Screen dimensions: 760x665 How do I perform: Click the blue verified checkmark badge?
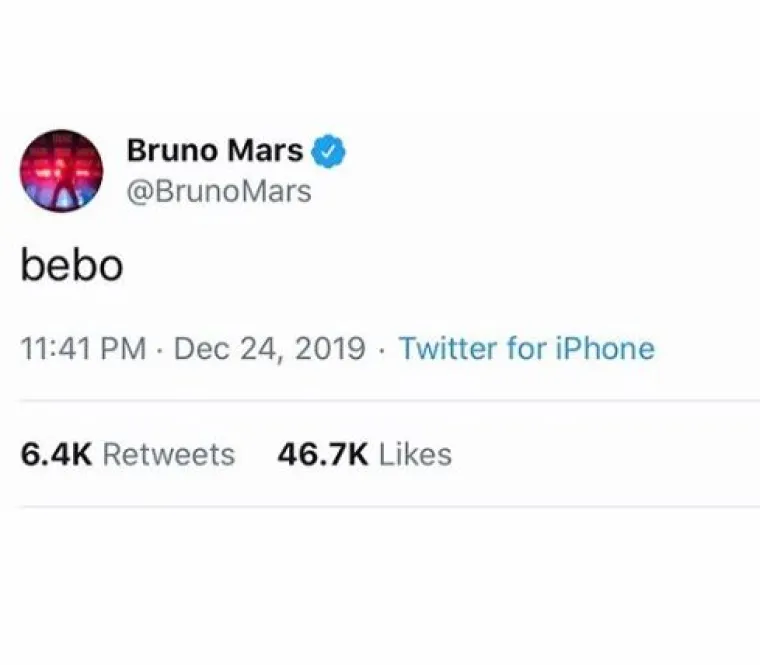pyautogui.click(x=331, y=153)
